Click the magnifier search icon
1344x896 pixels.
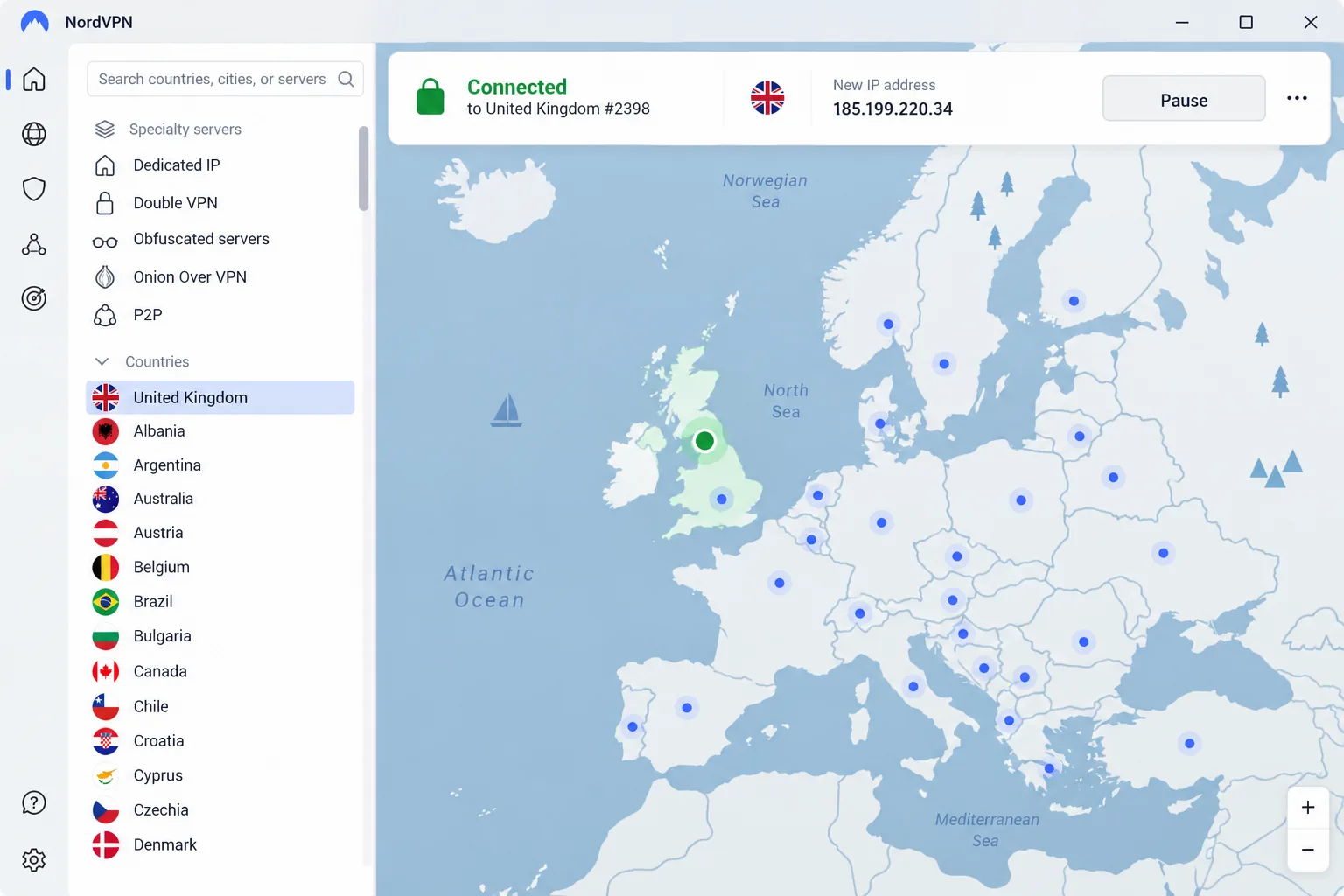pos(346,79)
